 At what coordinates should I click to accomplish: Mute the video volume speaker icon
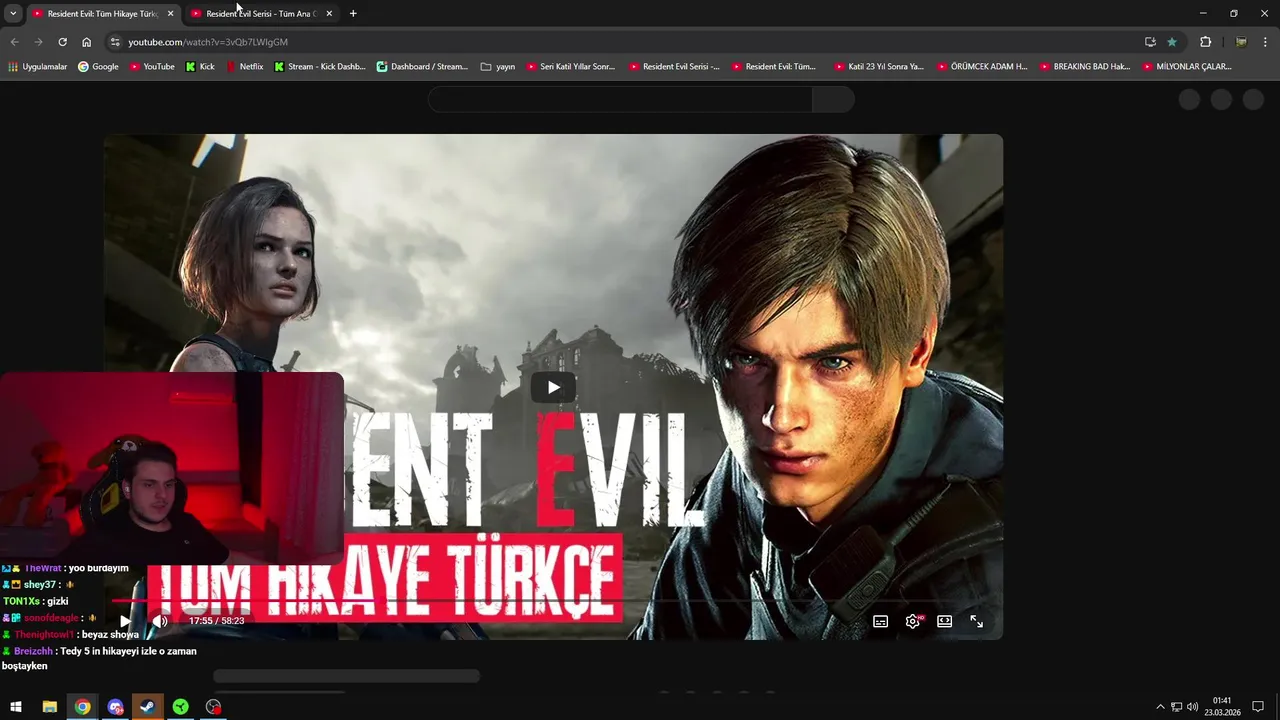pyautogui.click(x=160, y=621)
